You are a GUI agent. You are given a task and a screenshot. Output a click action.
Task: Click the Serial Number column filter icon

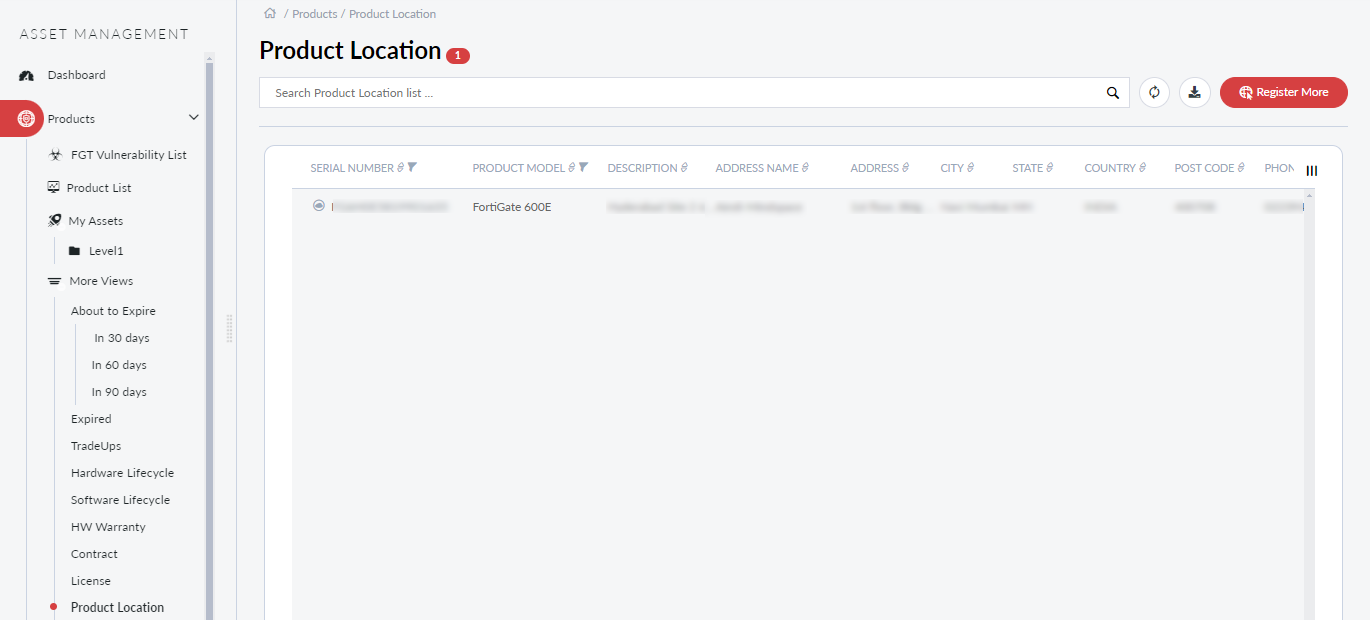point(412,167)
